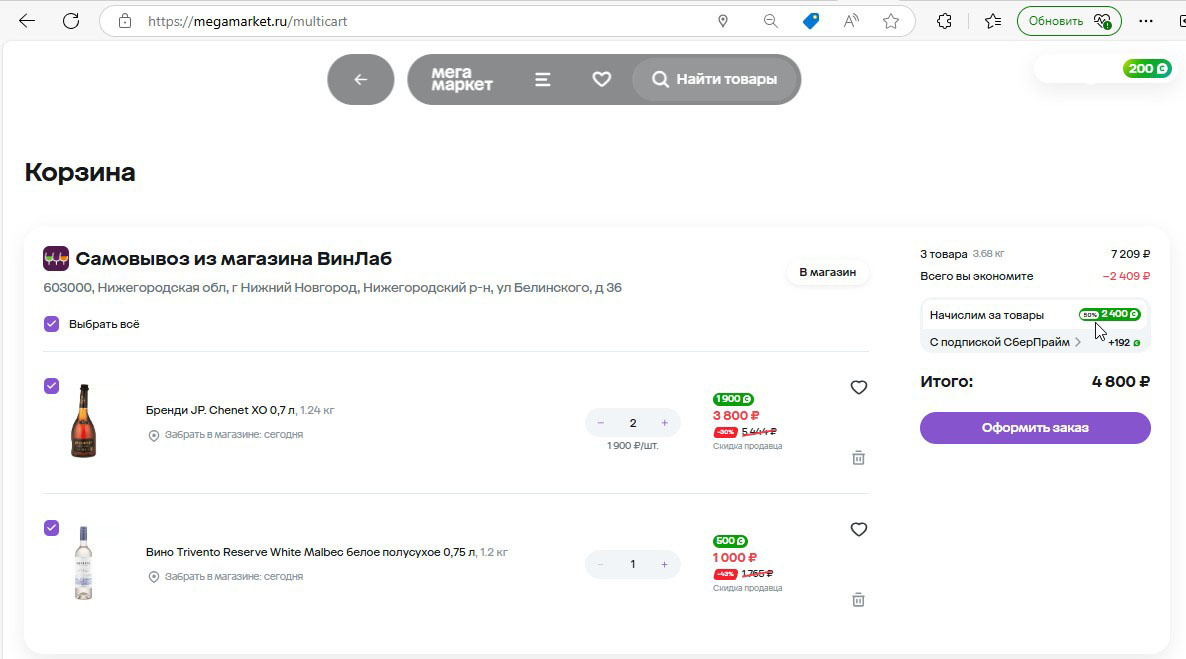The height and width of the screenshot is (659, 1186).
Task: Open favorites heart in site header
Action: click(601, 79)
